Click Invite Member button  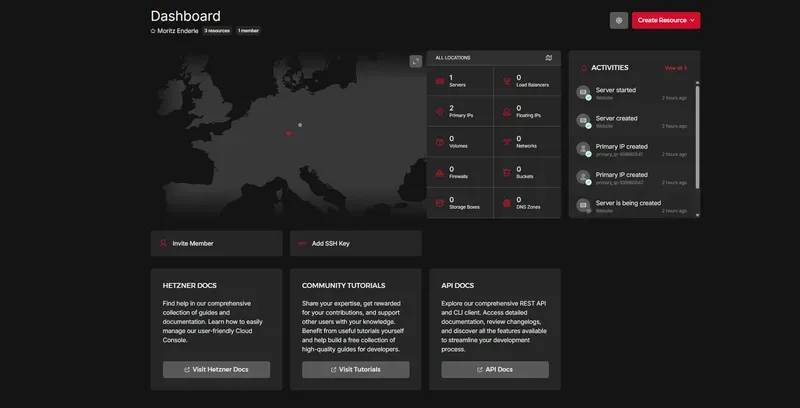click(216, 243)
